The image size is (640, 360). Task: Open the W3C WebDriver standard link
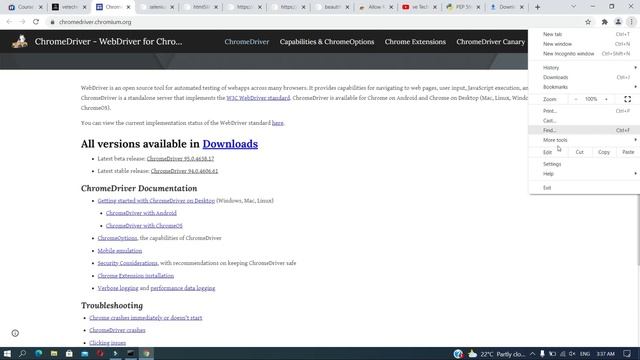258,98
